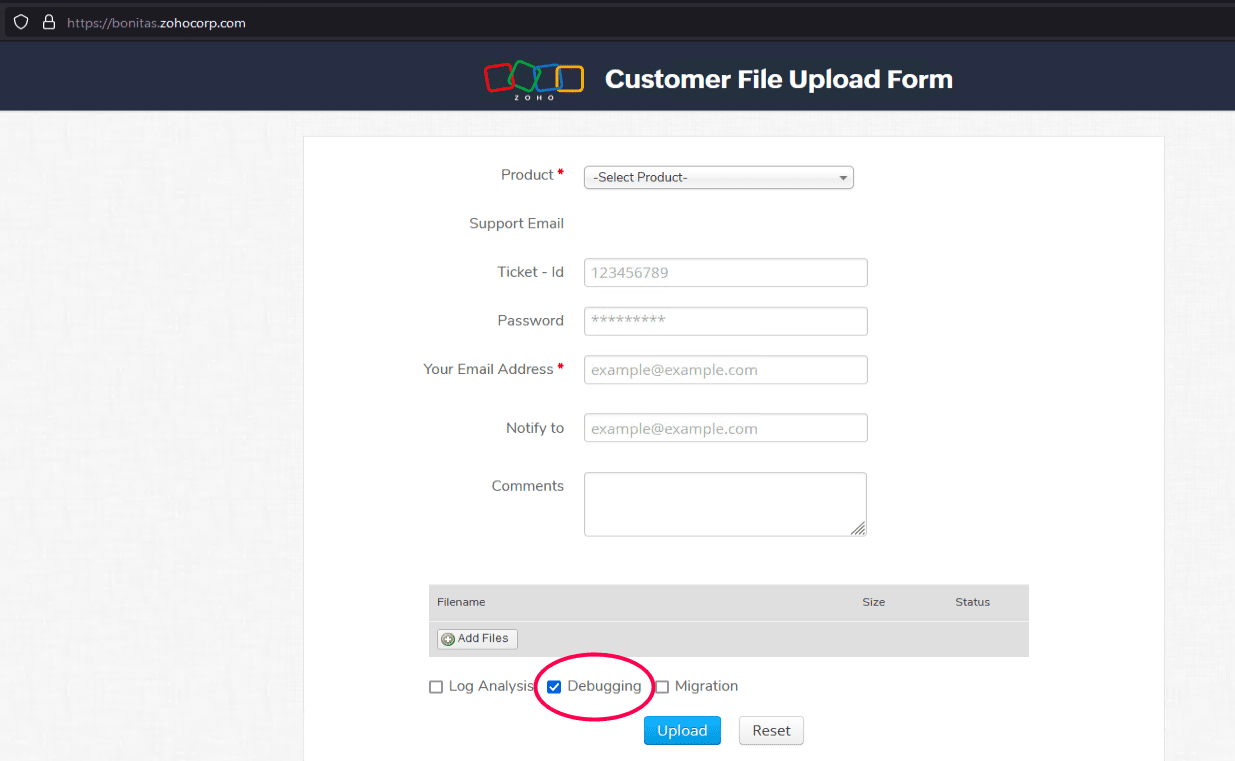Click the Upload button

click(x=682, y=731)
